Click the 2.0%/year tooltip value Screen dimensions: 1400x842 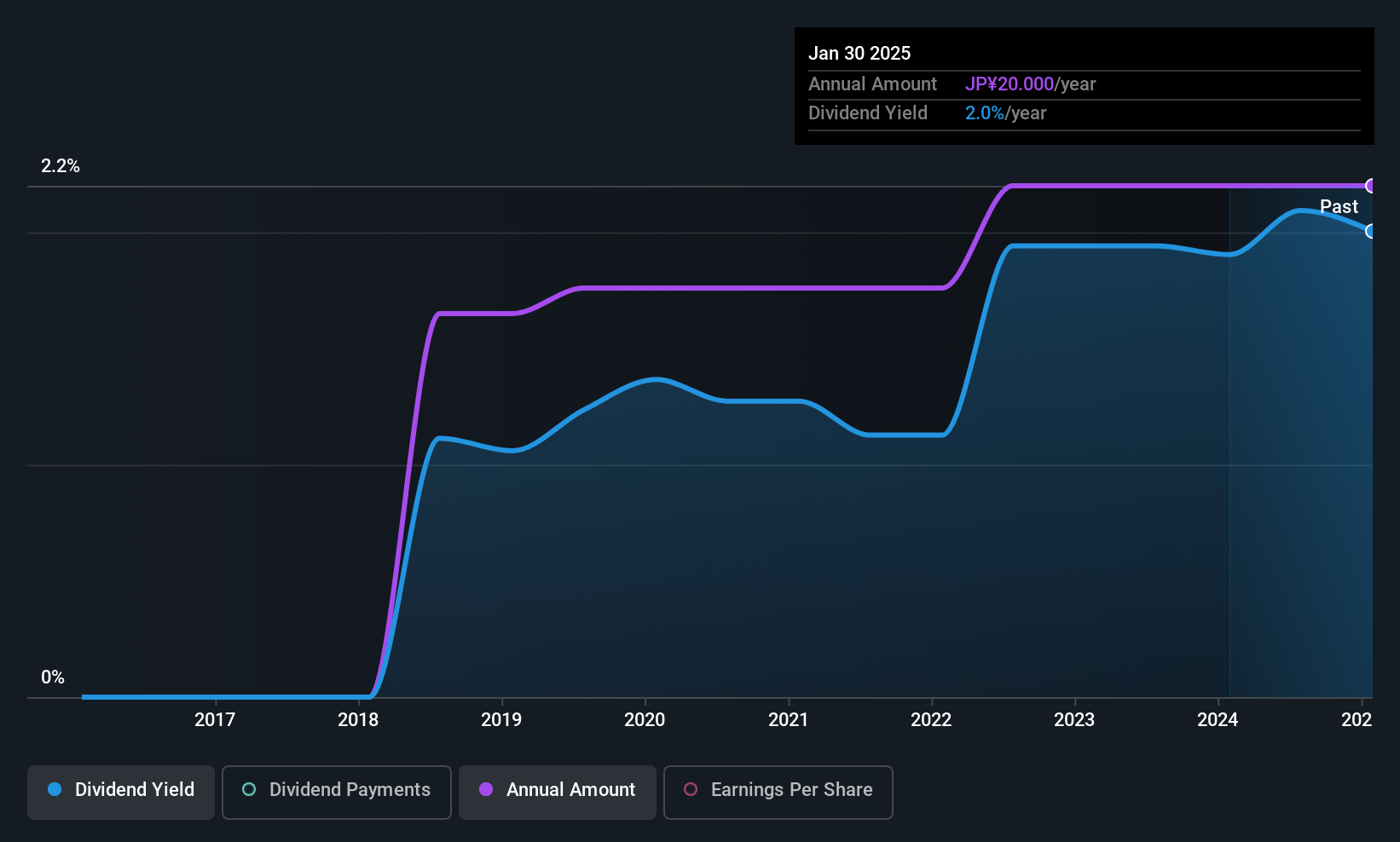click(1005, 113)
